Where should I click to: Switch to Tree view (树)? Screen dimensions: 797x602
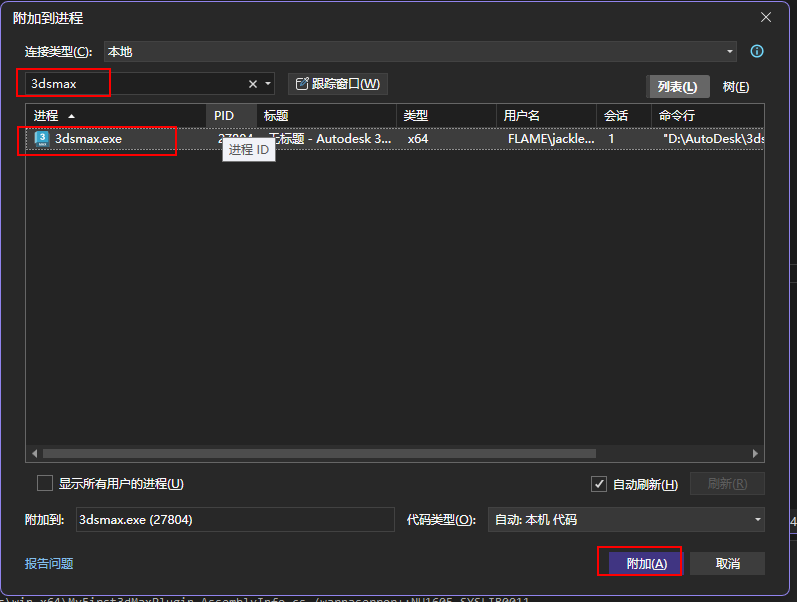click(735, 87)
